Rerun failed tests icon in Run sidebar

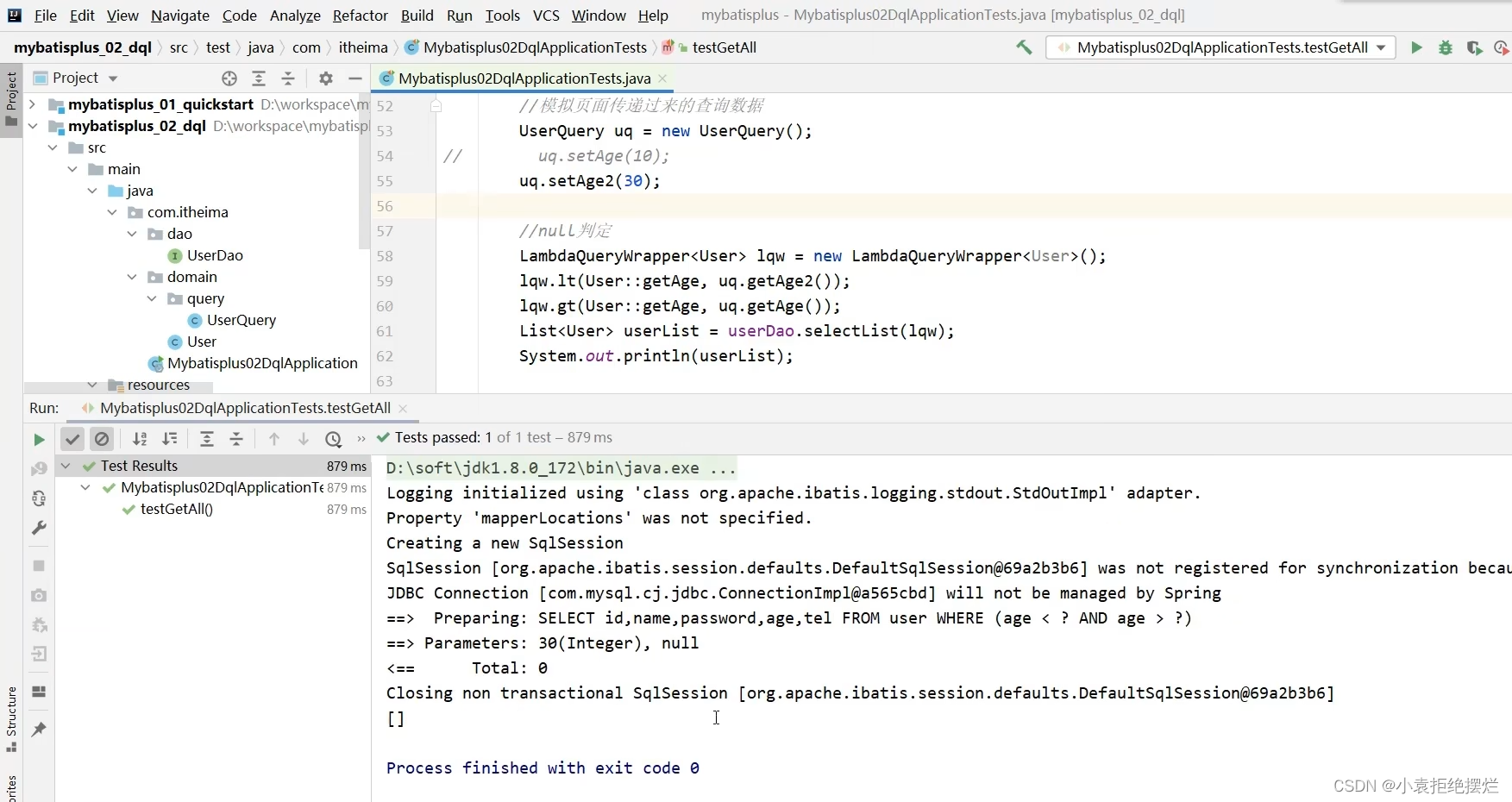[39, 468]
